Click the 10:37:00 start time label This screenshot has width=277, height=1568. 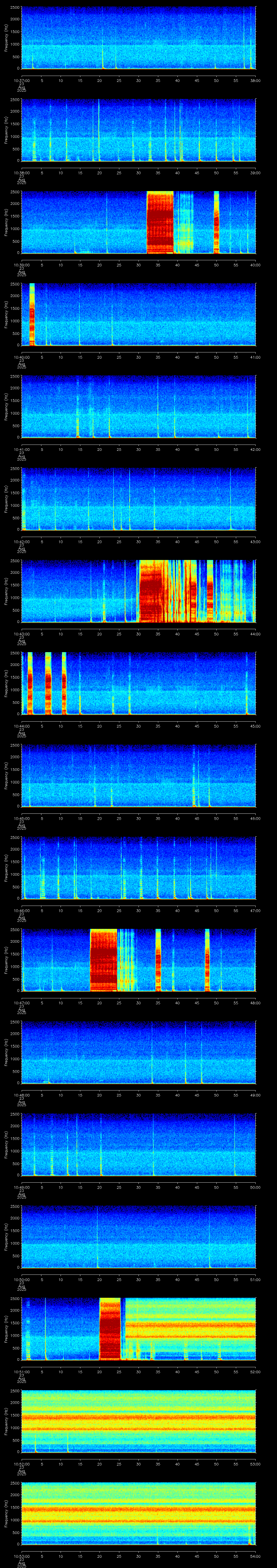click(x=21, y=80)
